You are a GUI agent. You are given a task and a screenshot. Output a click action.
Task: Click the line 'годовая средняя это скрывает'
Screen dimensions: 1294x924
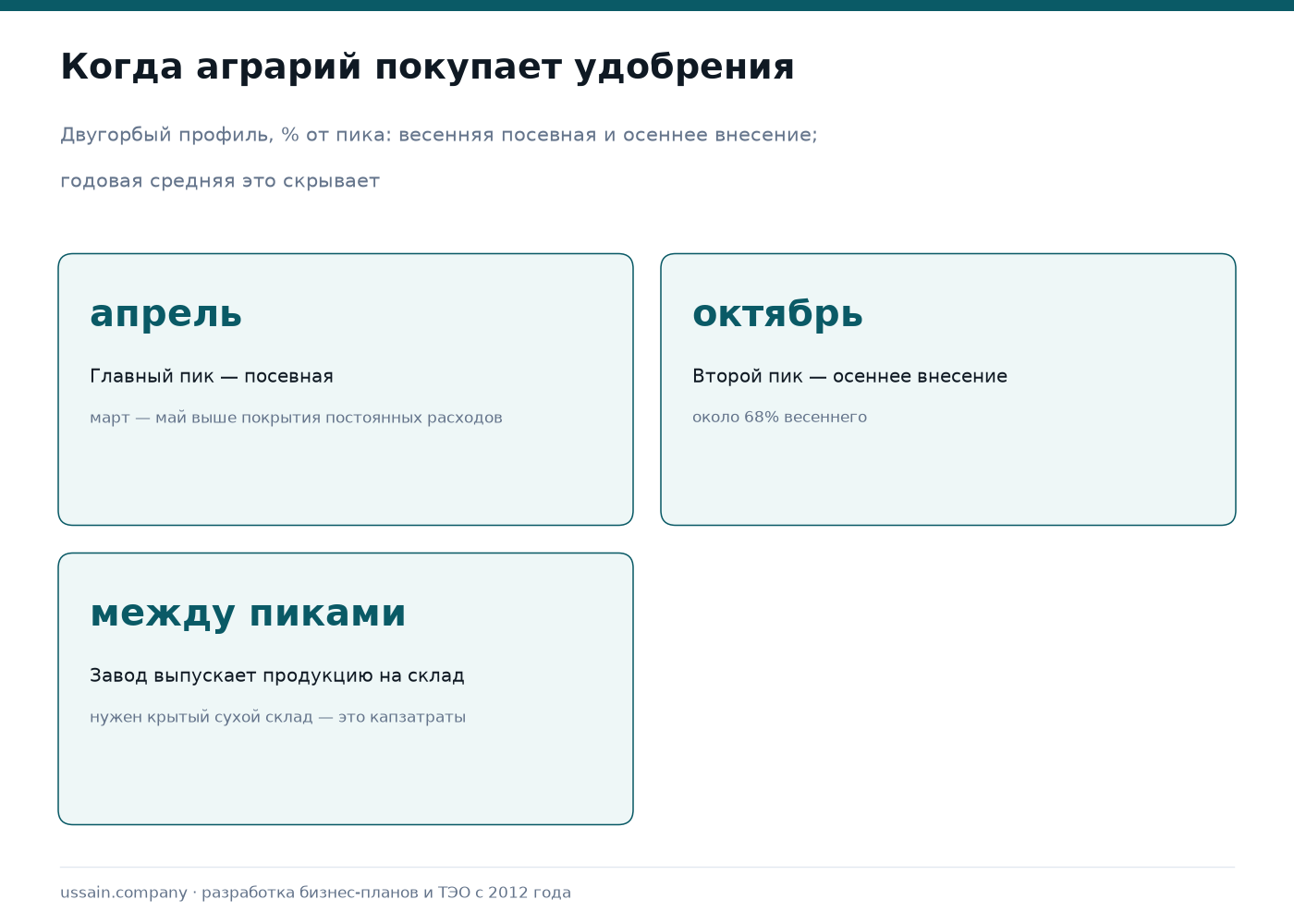220,181
